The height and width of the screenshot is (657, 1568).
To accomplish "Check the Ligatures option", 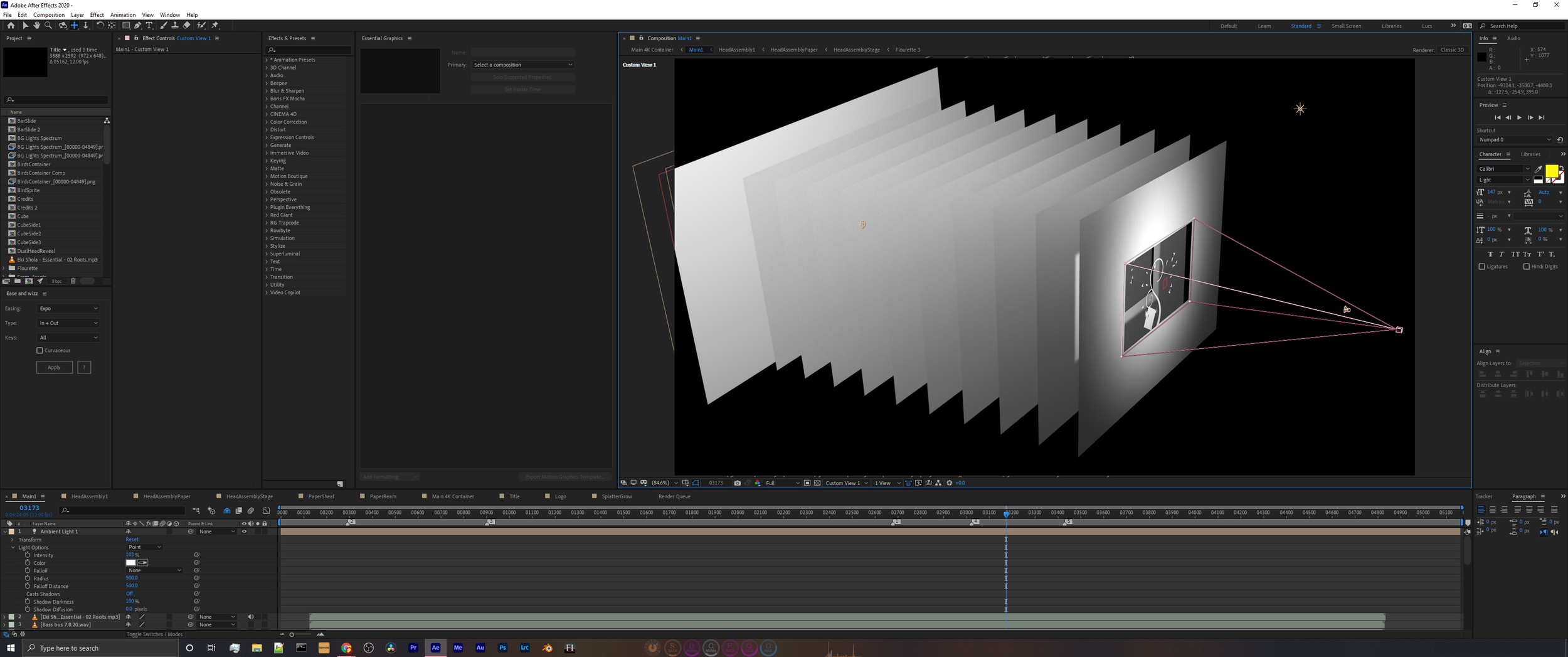I will pyautogui.click(x=1482, y=267).
